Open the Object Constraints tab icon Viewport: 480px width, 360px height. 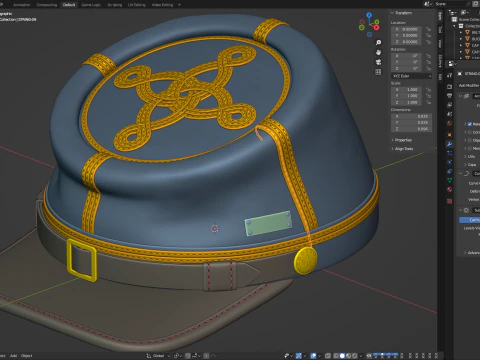pos(449,171)
